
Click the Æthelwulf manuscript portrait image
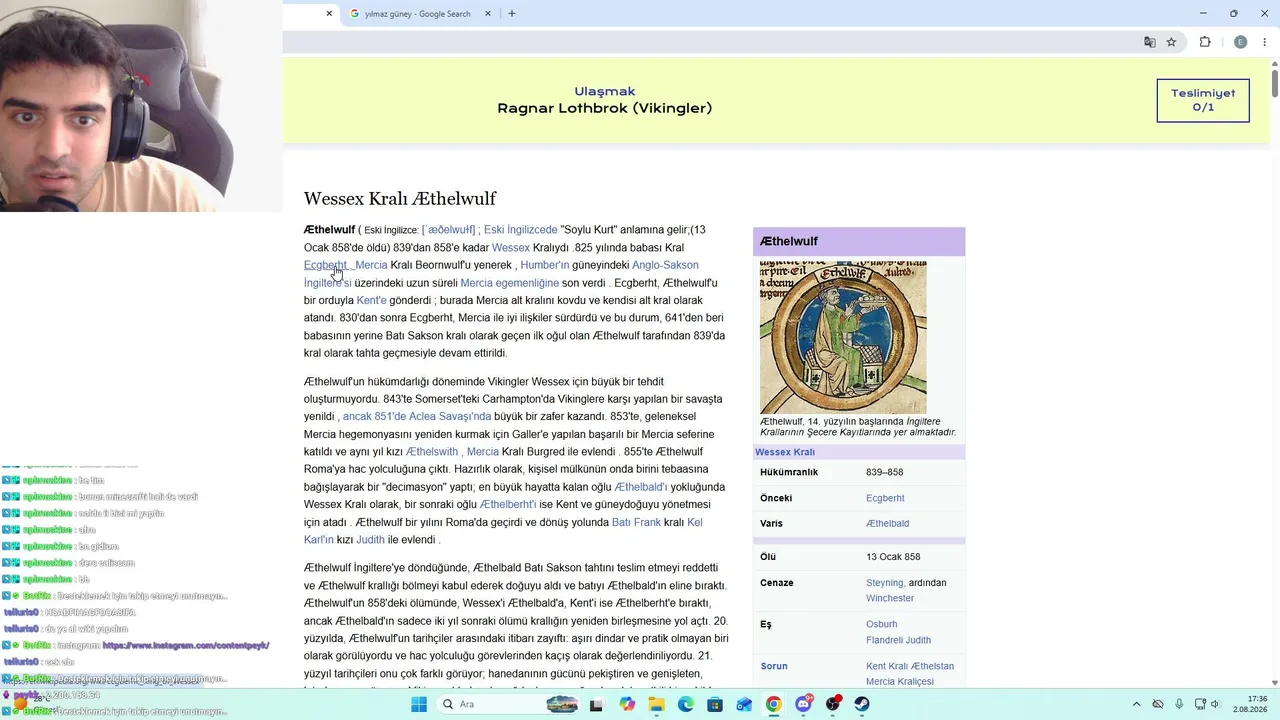tap(843, 337)
